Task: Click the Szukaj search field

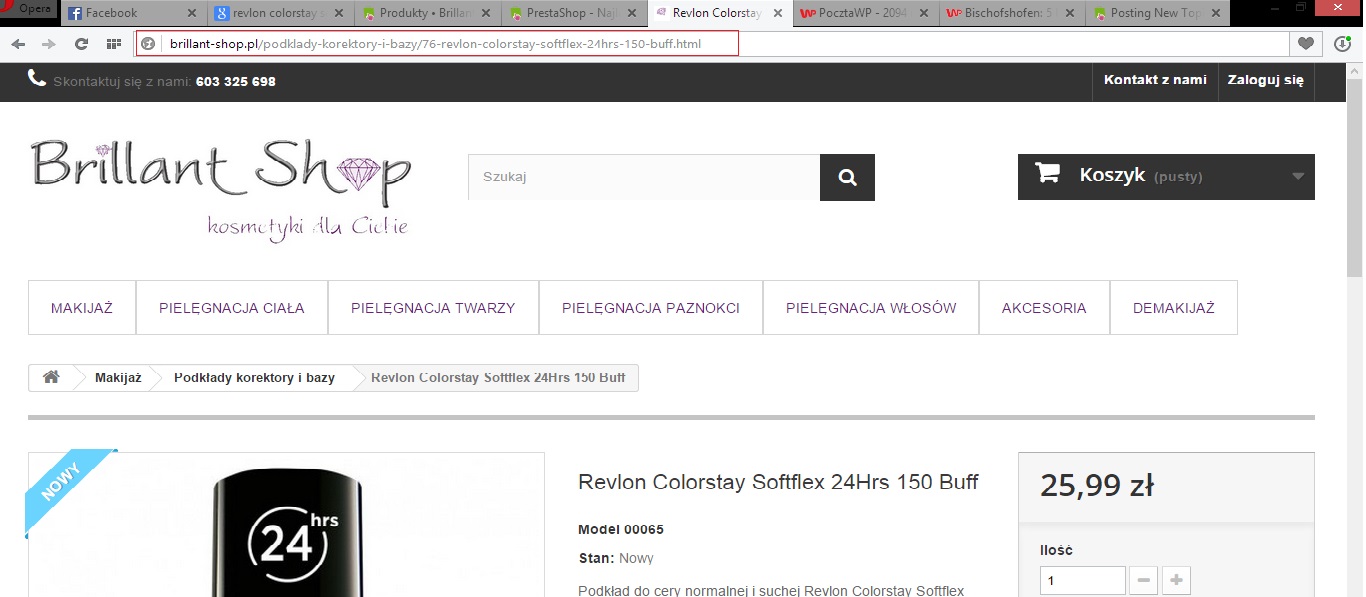Action: pyautogui.click(x=644, y=177)
